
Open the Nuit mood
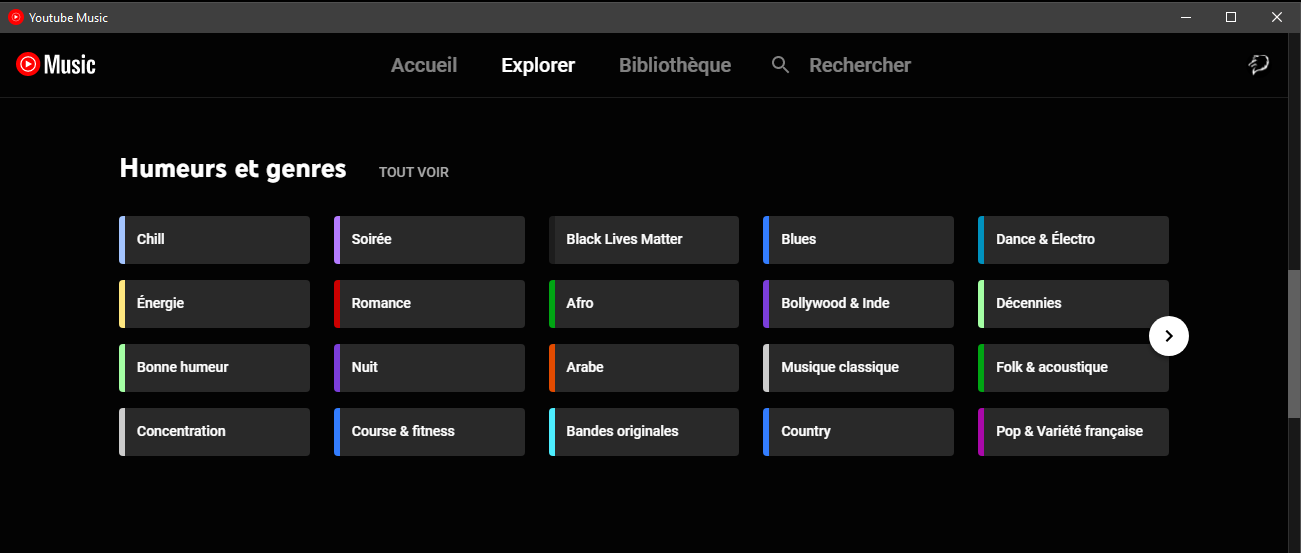point(429,368)
